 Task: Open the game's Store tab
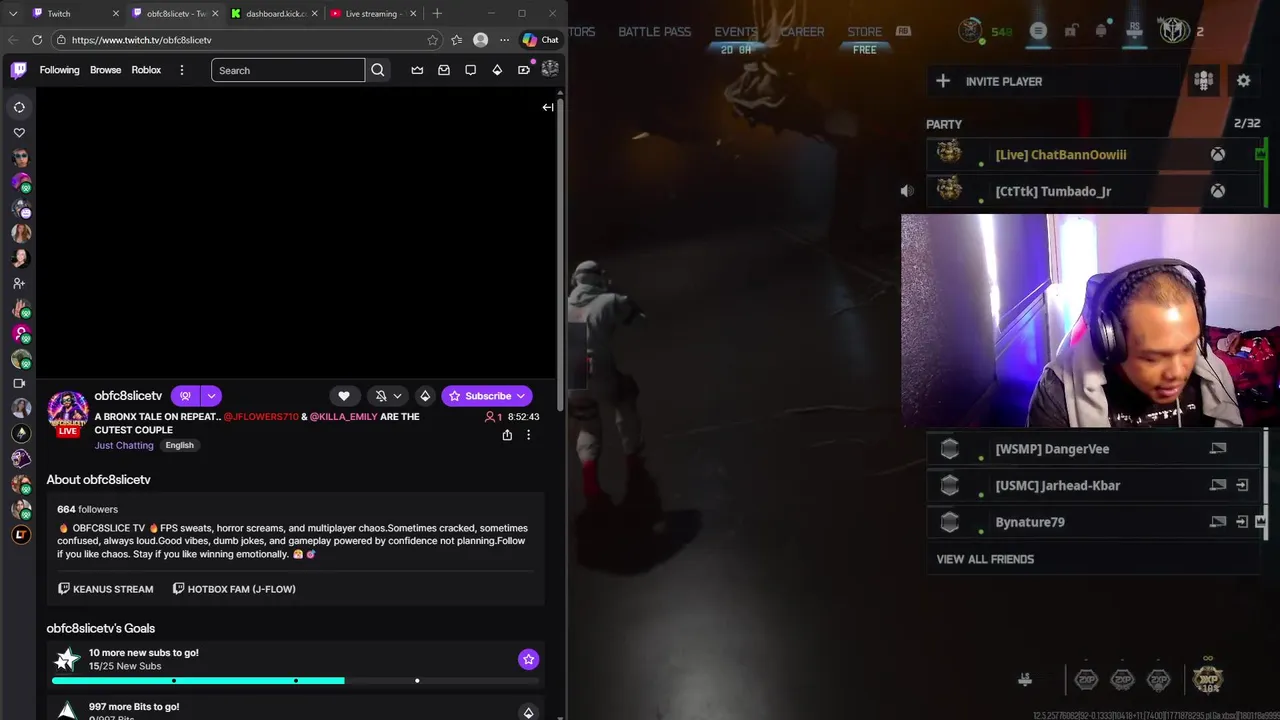tap(865, 32)
